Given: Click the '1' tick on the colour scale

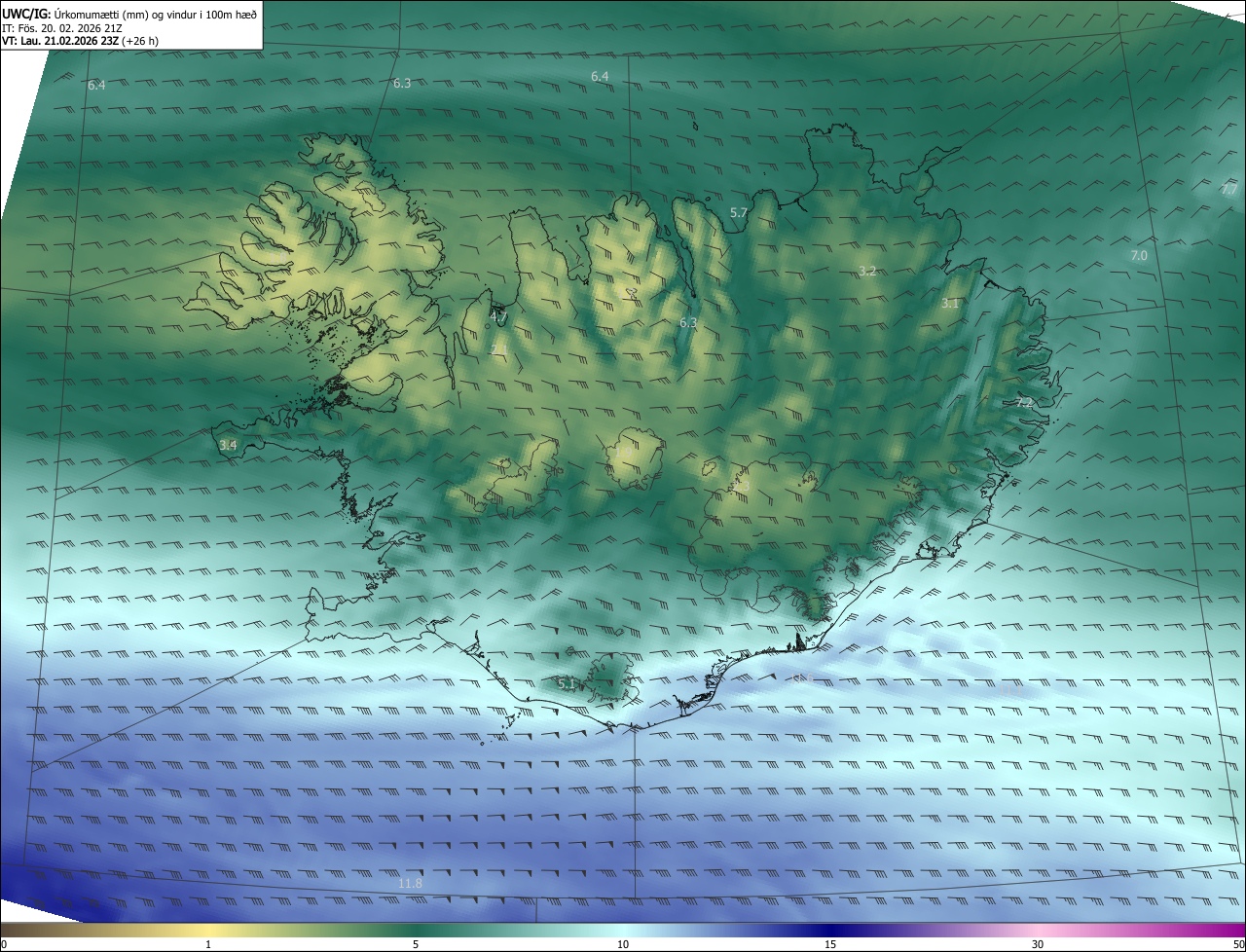Looking at the screenshot, I should [208, 944].
